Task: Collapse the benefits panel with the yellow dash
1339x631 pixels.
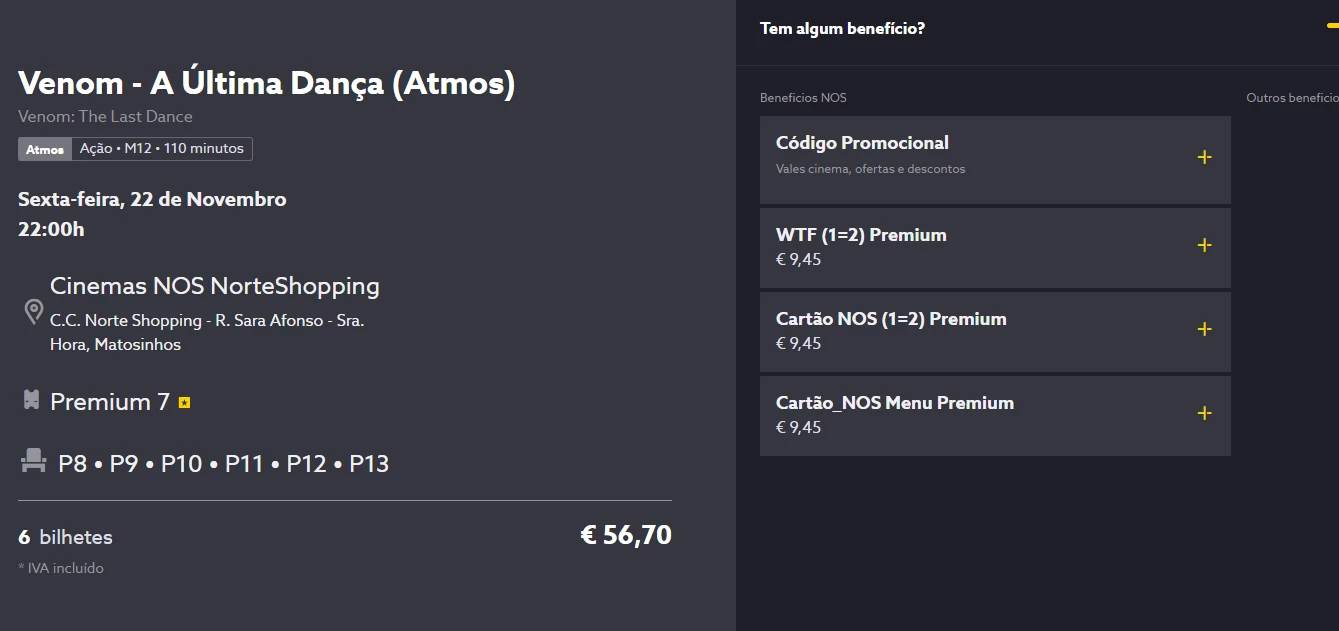Action: pos(1332,27)
